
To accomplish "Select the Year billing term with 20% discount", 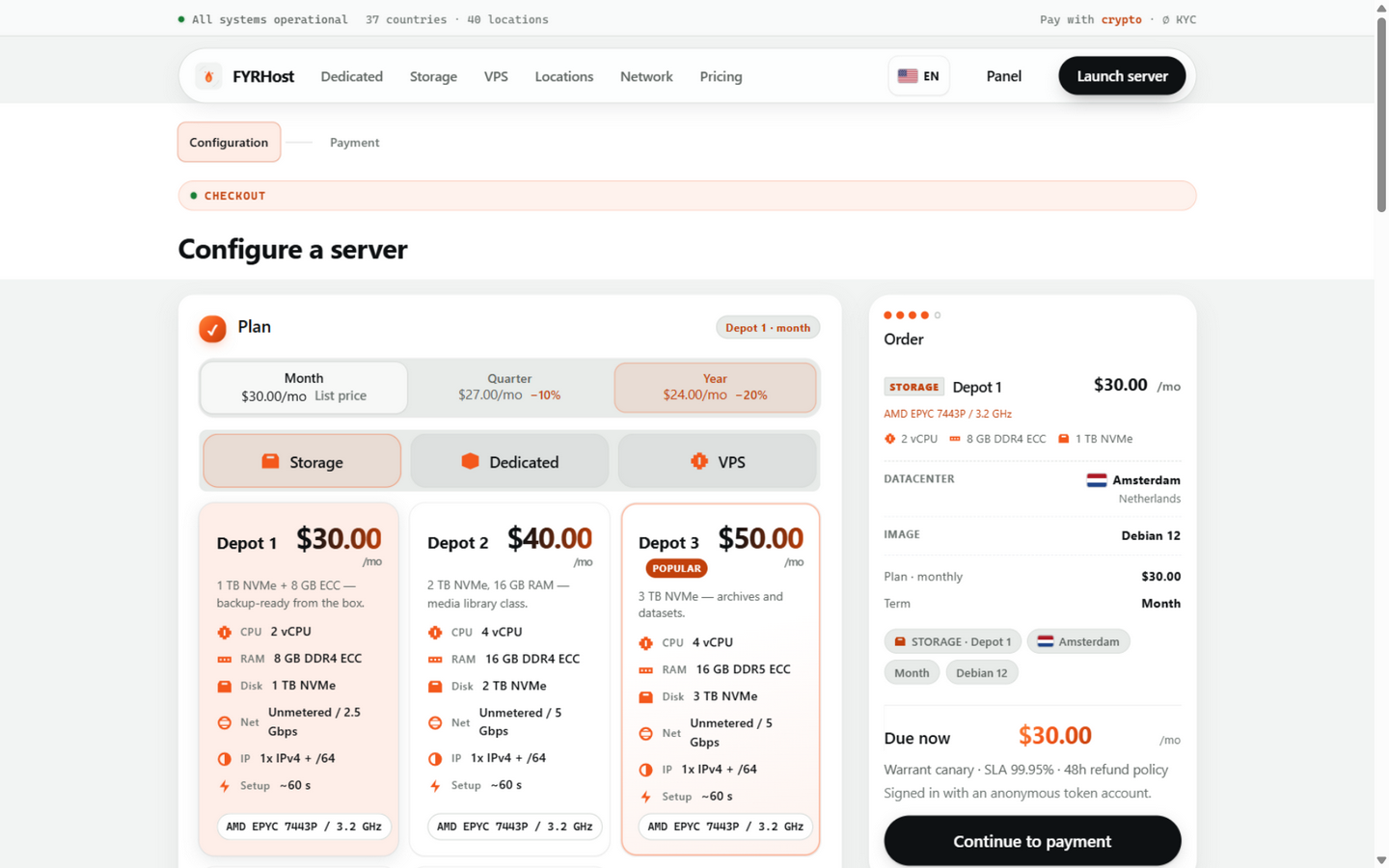I will click(715, 387).
